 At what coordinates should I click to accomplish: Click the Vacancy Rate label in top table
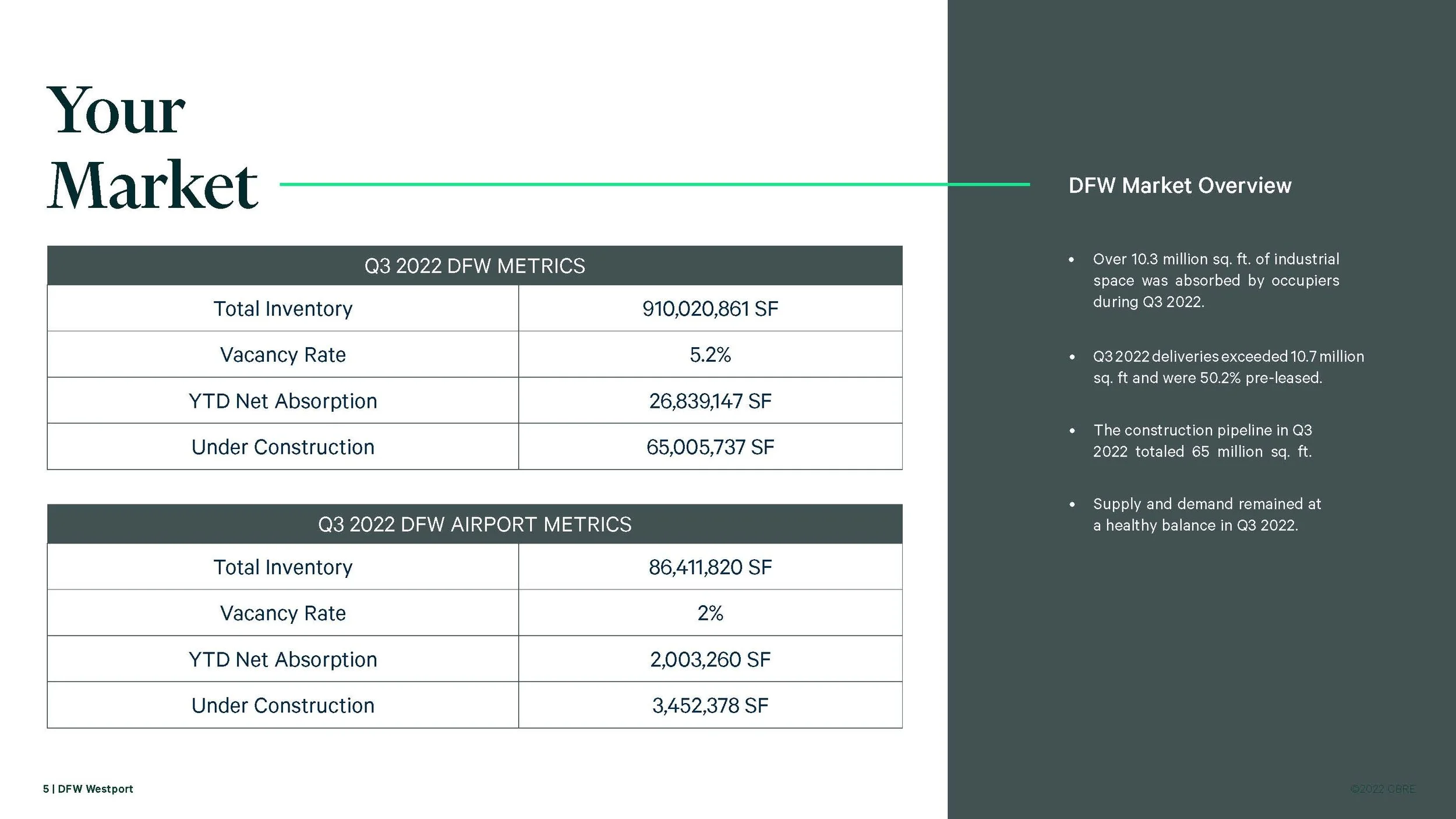point(282,355)
